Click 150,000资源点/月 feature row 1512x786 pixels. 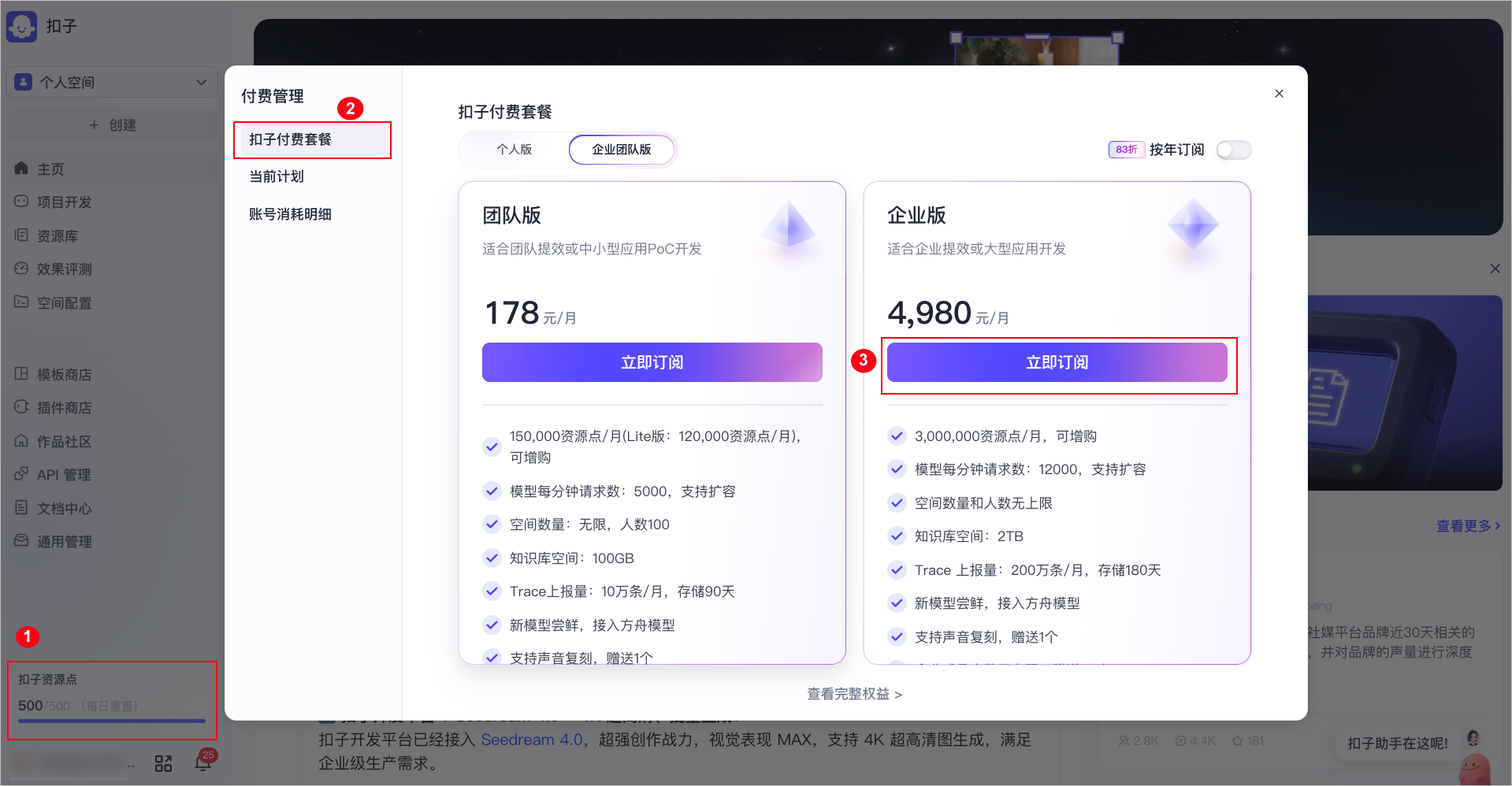pyautogui.click(x=642, y=447)
